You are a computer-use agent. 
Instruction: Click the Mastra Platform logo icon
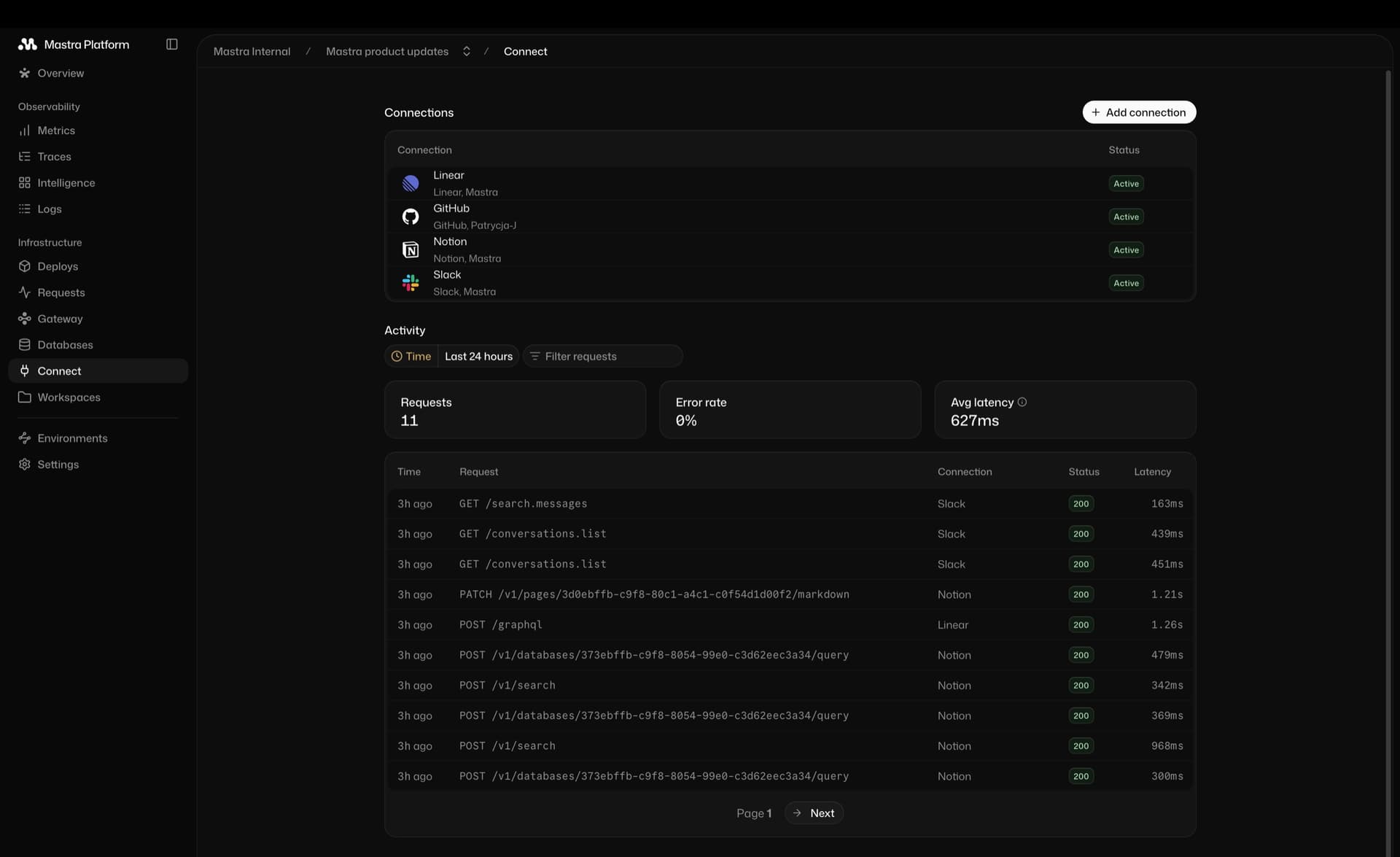coord(27,44)
